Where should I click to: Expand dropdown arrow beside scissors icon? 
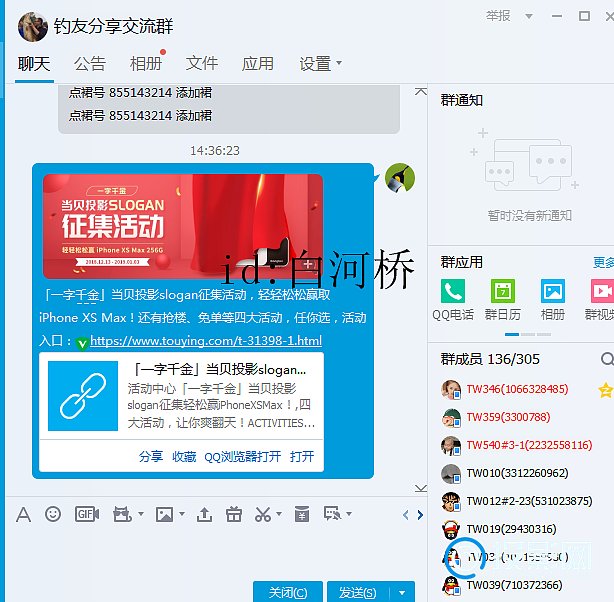(279, 513)
